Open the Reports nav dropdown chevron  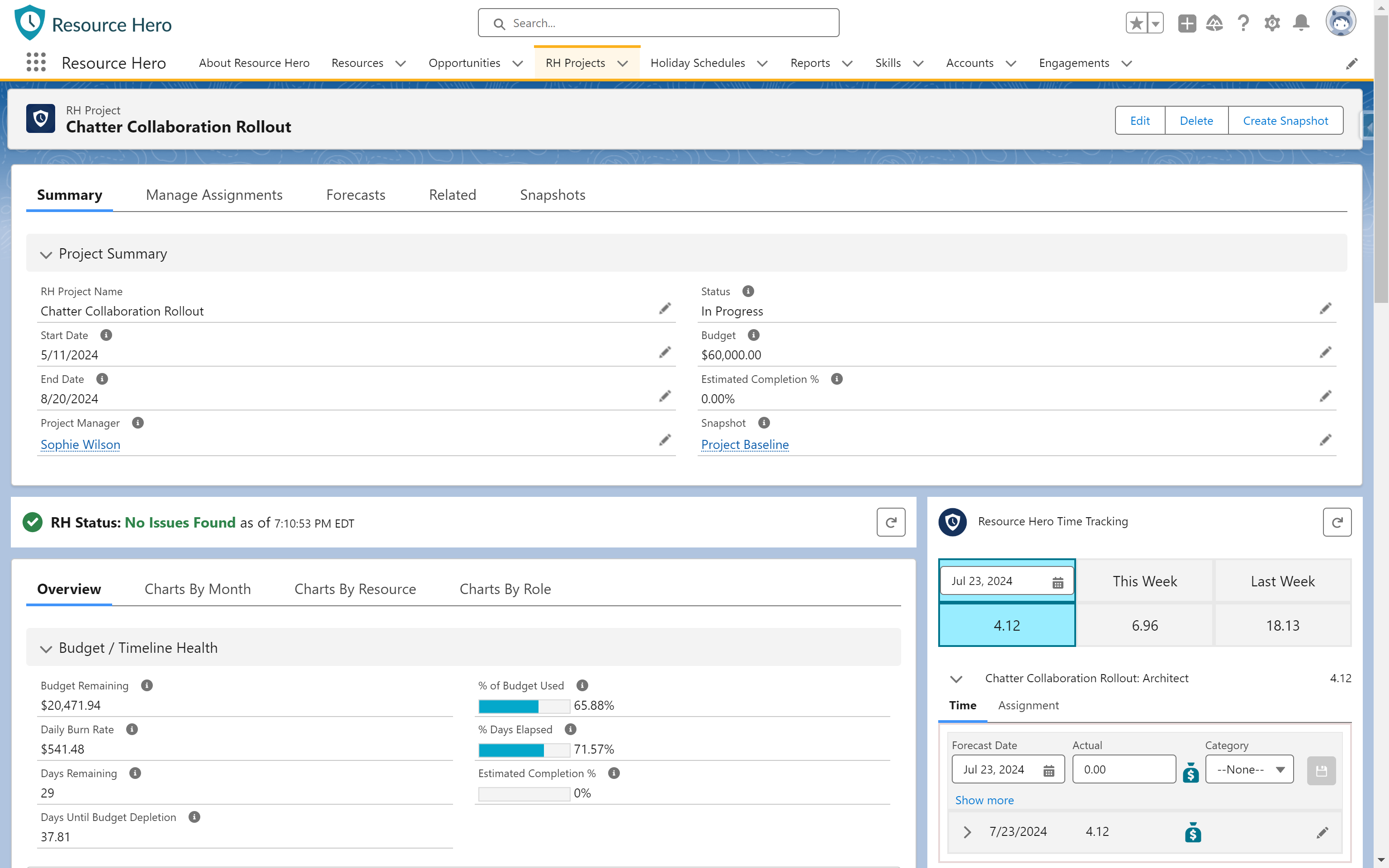[x=847, y=63]
